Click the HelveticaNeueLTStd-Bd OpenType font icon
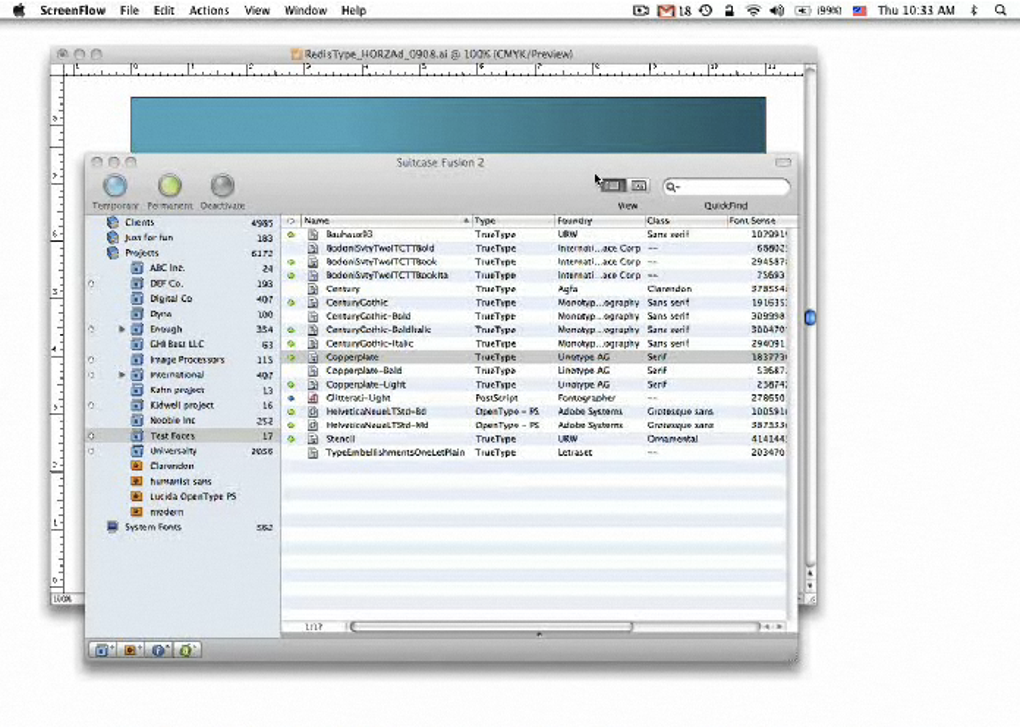Viewport: 1020px width, 727px height. 313,412
